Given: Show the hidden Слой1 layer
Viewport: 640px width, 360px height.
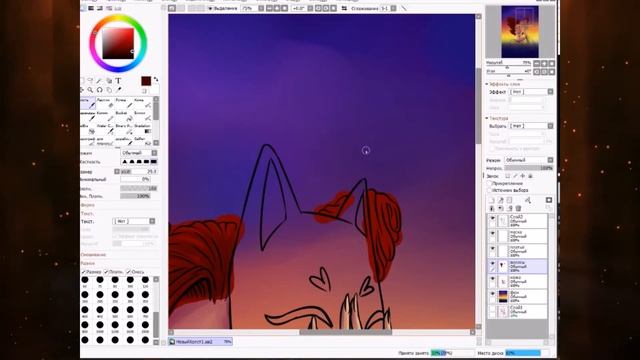Looking at the screenshot, I should [492, 309].
